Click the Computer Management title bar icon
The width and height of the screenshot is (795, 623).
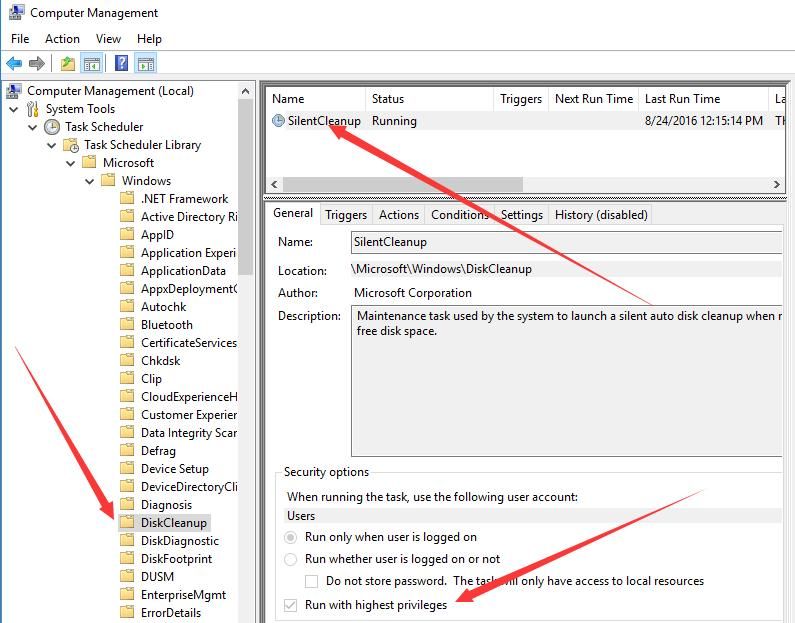(x=16, y=12)
